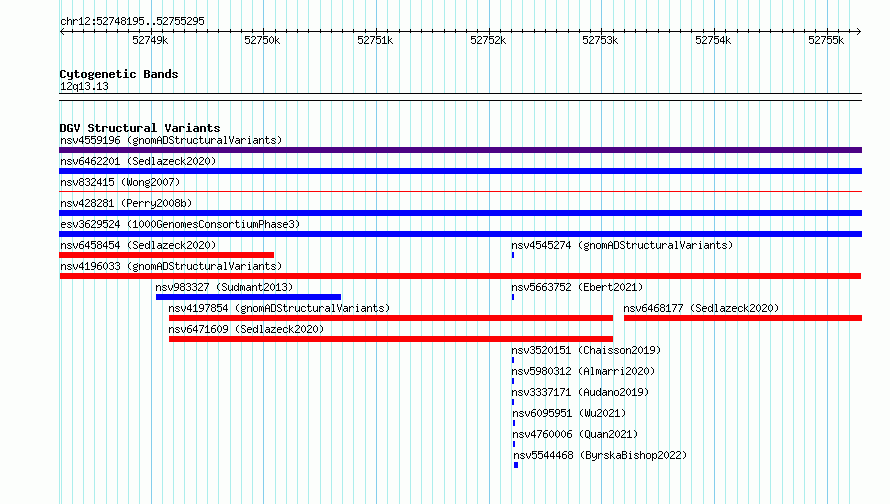Open nsv6458454 (Sedlazeck2020) label
This screenshot has height=504, width=890.
(x=138, y=245)
